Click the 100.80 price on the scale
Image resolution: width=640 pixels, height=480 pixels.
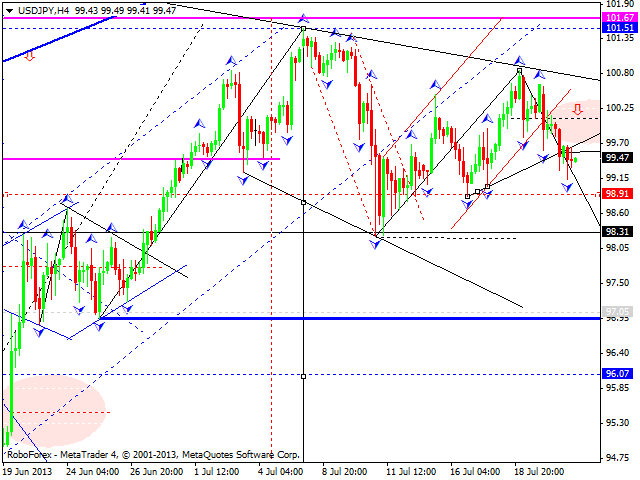[620, 73]
